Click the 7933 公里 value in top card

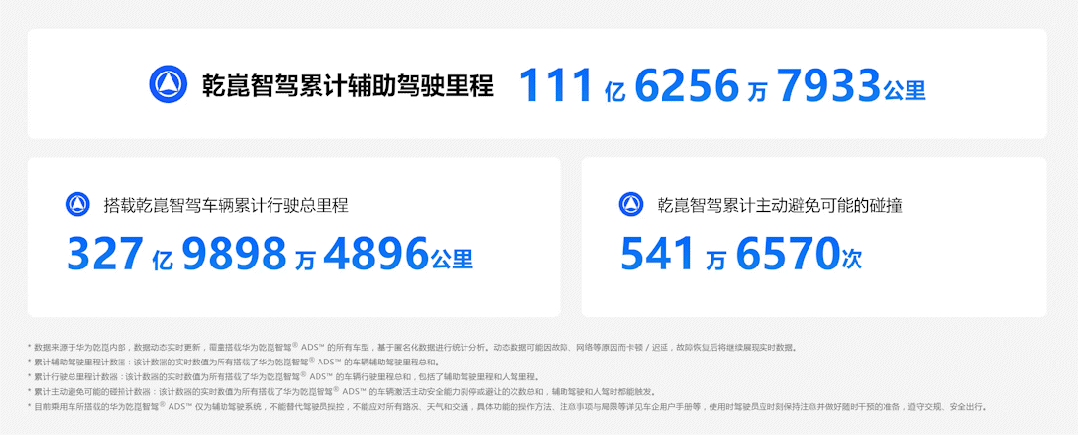coord(852,85)
